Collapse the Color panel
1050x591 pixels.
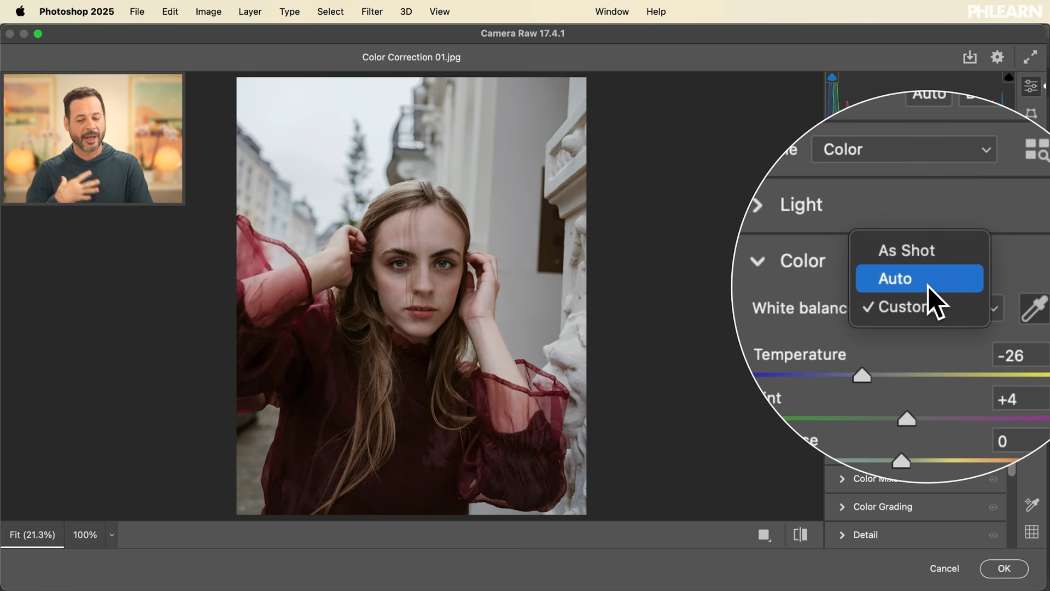click(x=757, y=261)
